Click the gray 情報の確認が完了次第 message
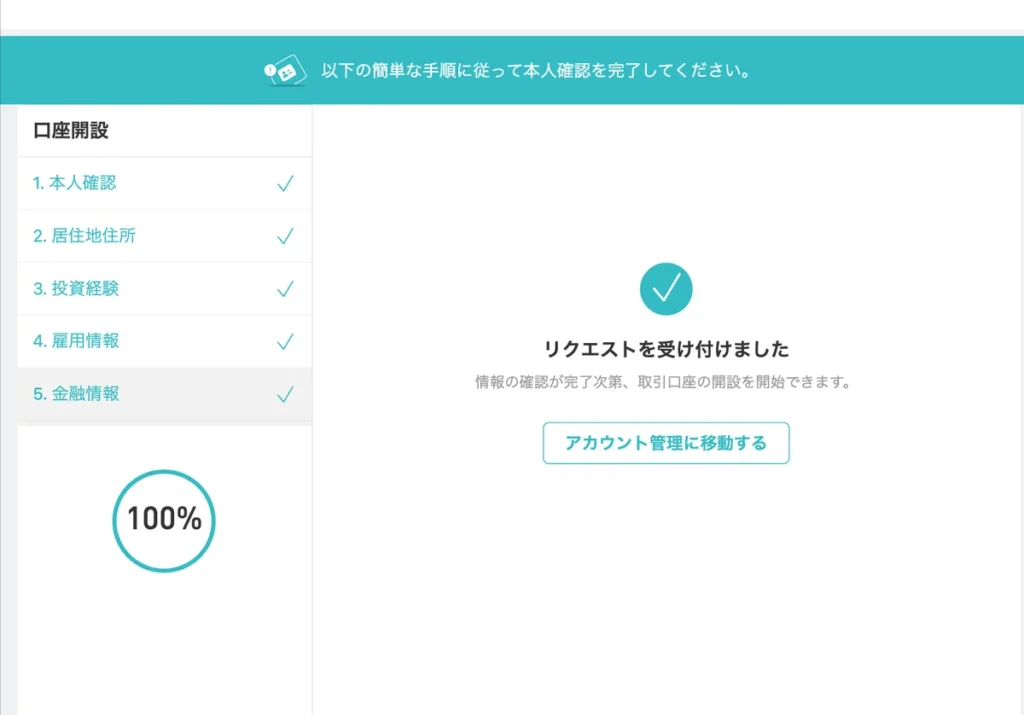This screenshot has height=715, width=1024. [x=666, y=383]
